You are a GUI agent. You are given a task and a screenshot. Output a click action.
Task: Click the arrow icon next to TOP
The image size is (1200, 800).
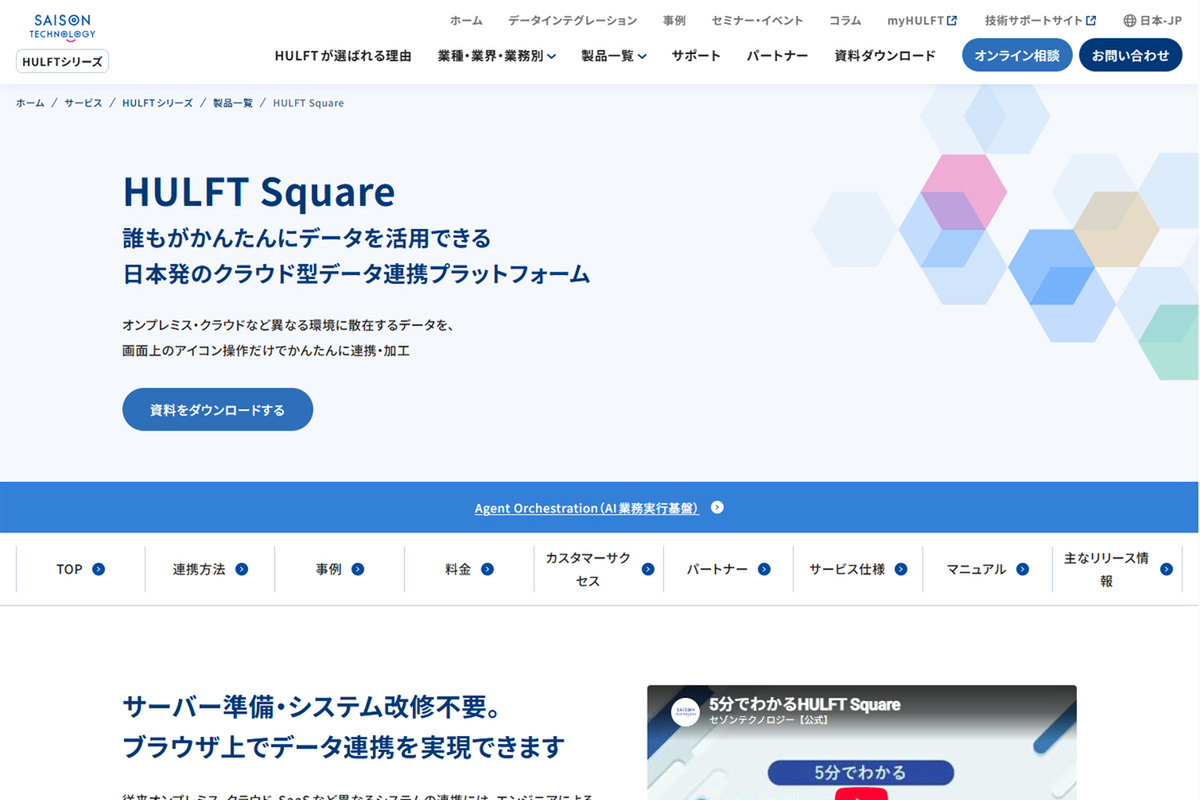tap(98, 569)
